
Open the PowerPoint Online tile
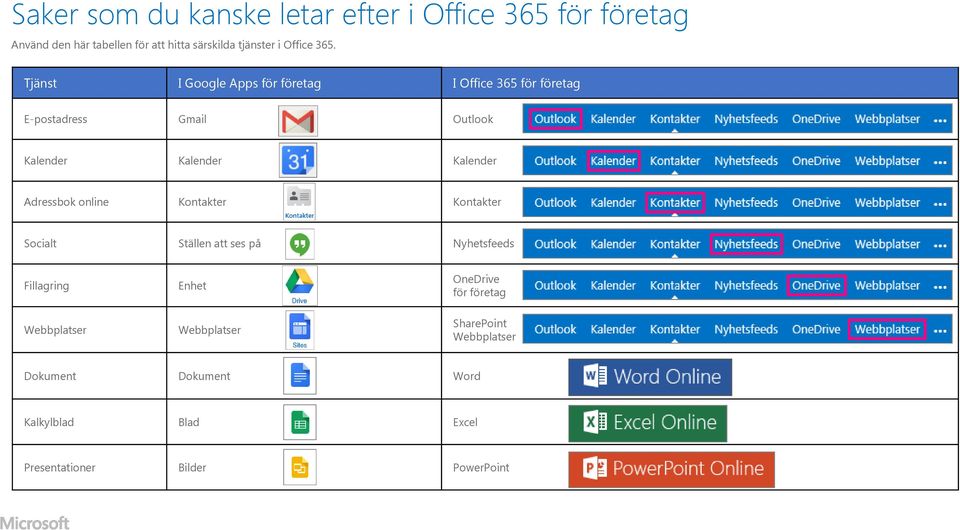(672, 469)
